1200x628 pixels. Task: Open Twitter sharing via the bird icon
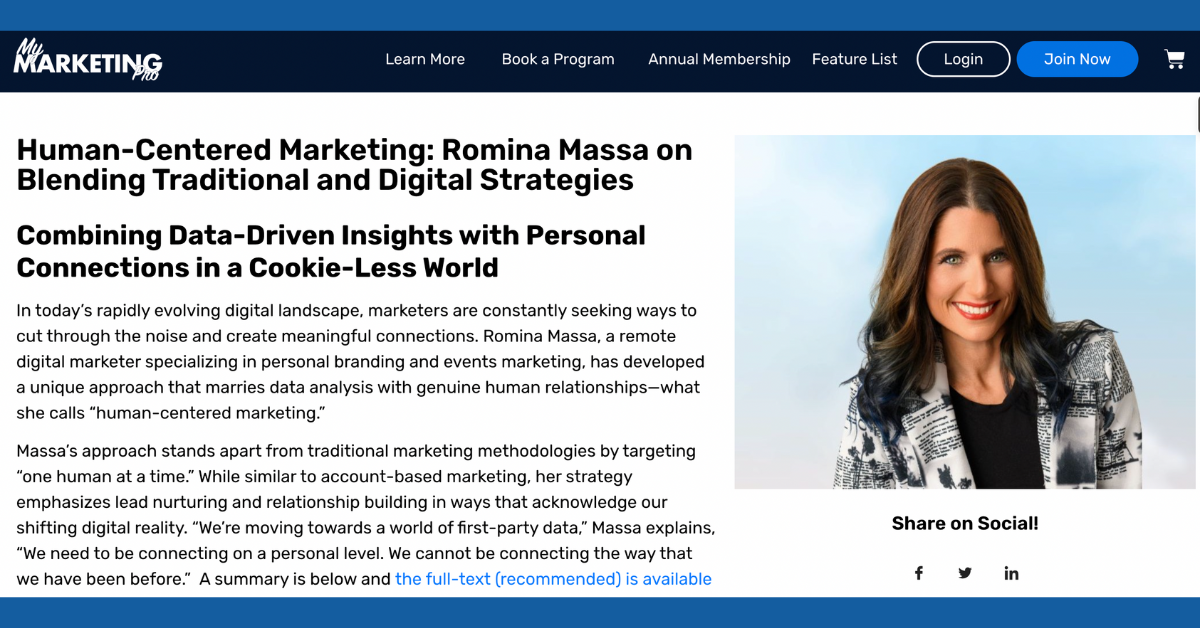[965, 572]
